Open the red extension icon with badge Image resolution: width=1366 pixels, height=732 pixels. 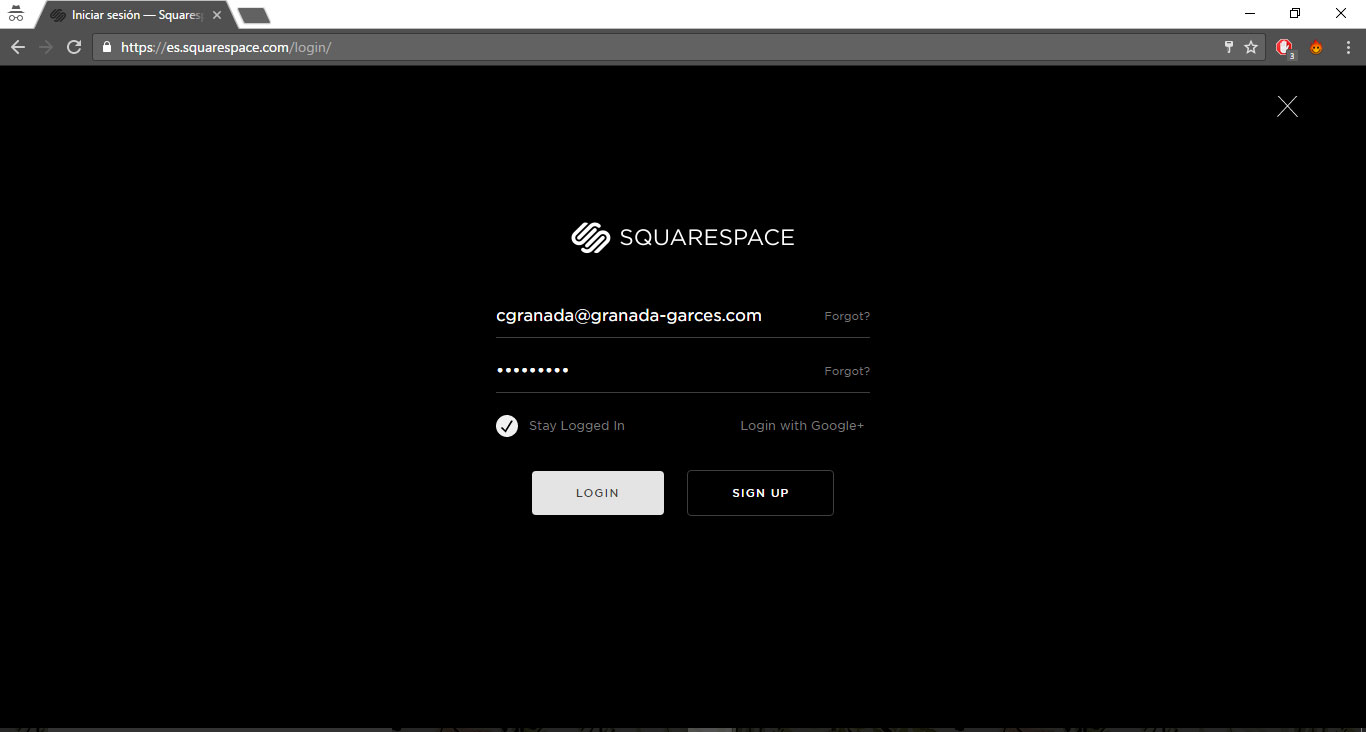[1285, 47]
